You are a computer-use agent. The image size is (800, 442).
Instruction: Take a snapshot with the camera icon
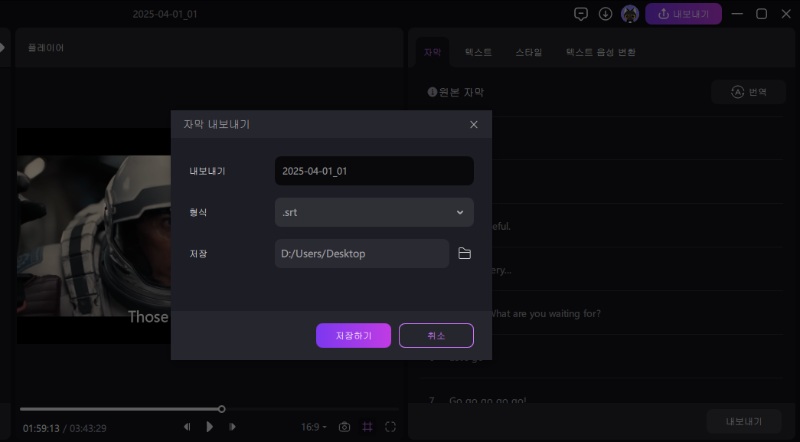coord(344,427)
